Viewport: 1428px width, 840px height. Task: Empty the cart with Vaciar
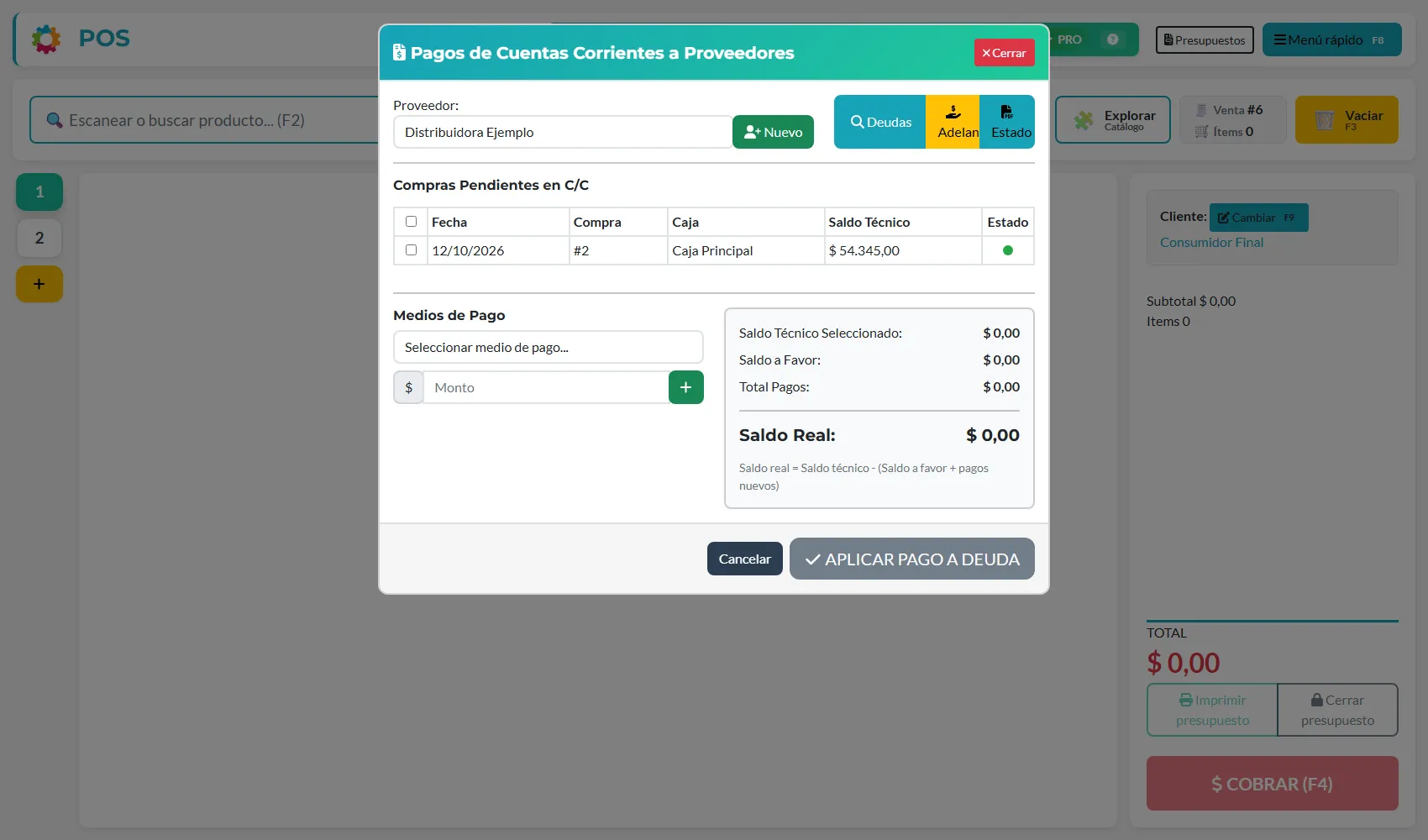pos(1347,120)
